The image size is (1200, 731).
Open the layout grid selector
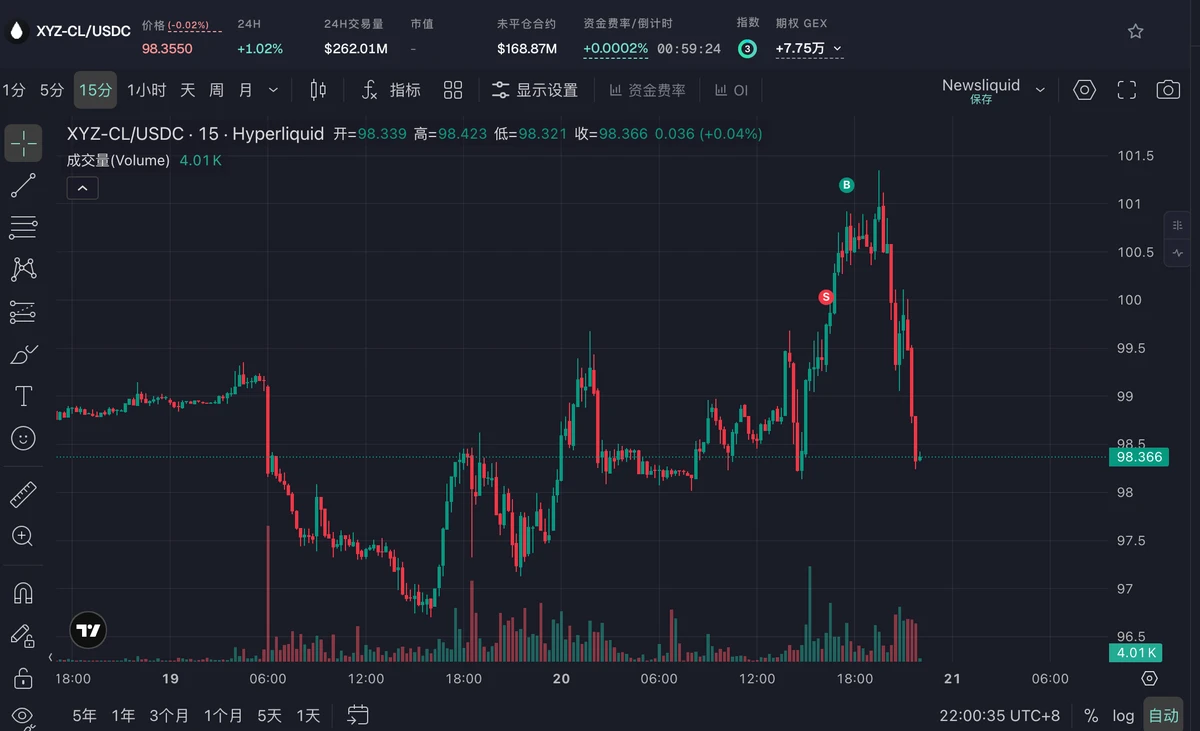coord(453,90)
